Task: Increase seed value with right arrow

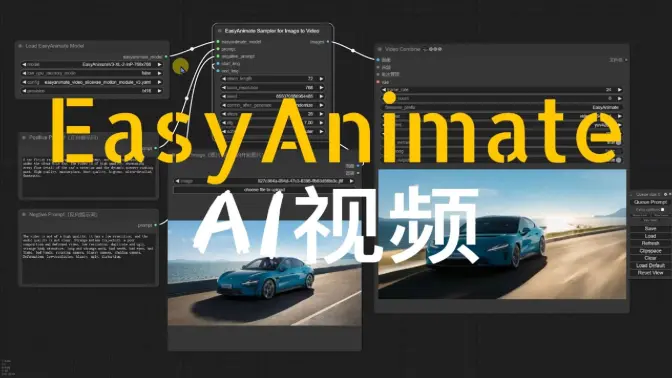Action: (x=321, y=96)
